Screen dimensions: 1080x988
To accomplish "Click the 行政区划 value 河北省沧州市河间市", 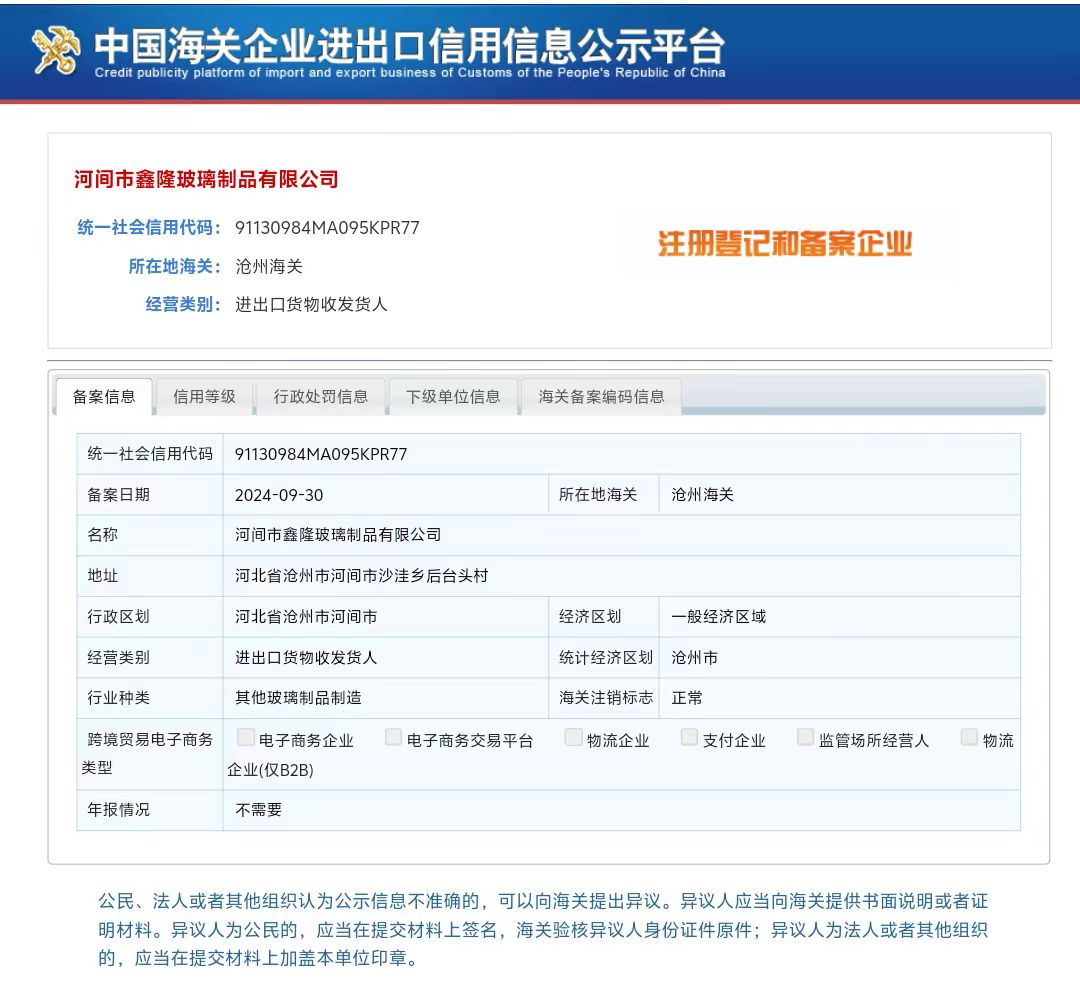I will pos(306,617).
